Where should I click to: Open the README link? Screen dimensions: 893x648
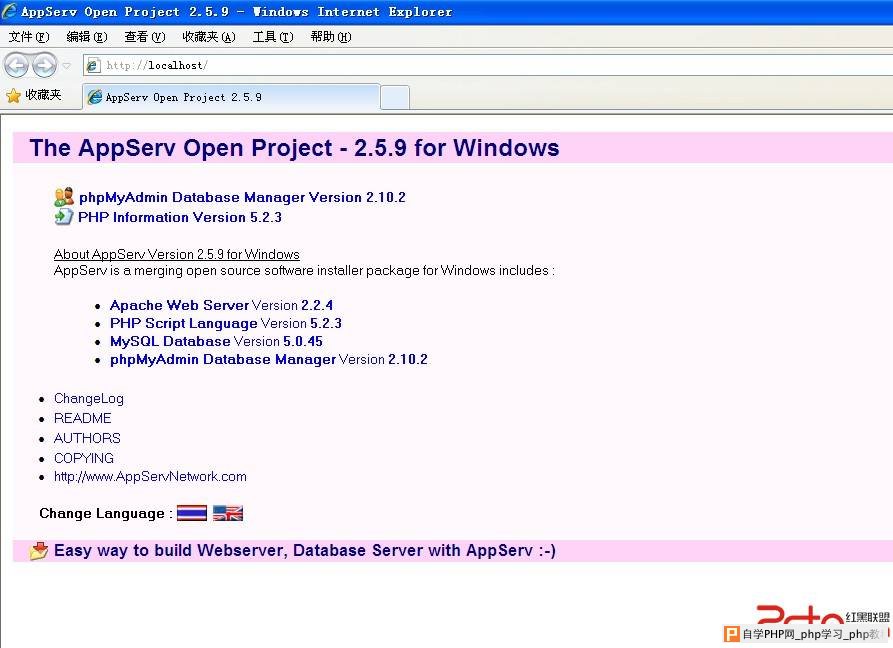click(83, 419)
